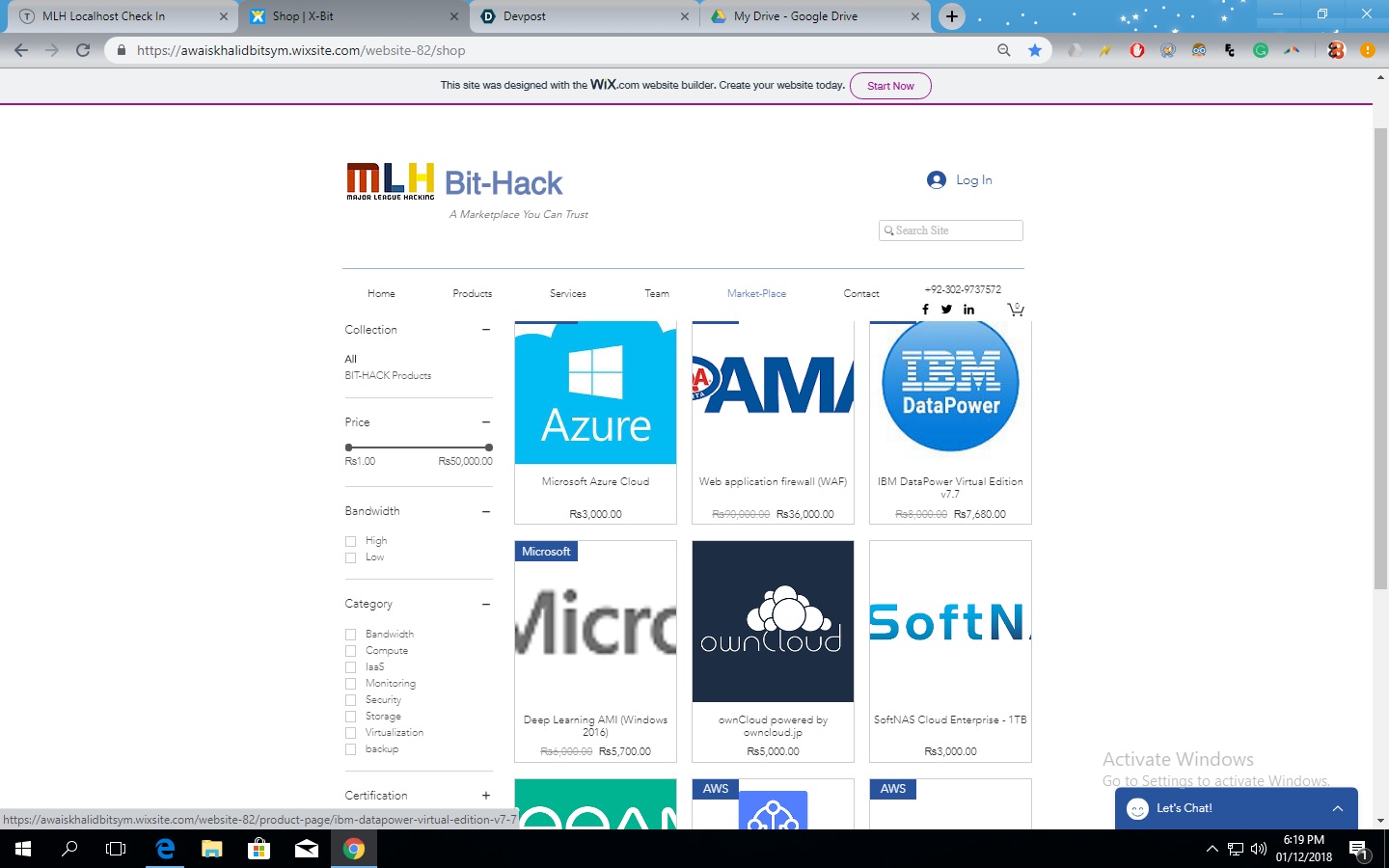Tick the backup category checkbox
This screenshot has height=868, width=1389.
pos(351,749)
